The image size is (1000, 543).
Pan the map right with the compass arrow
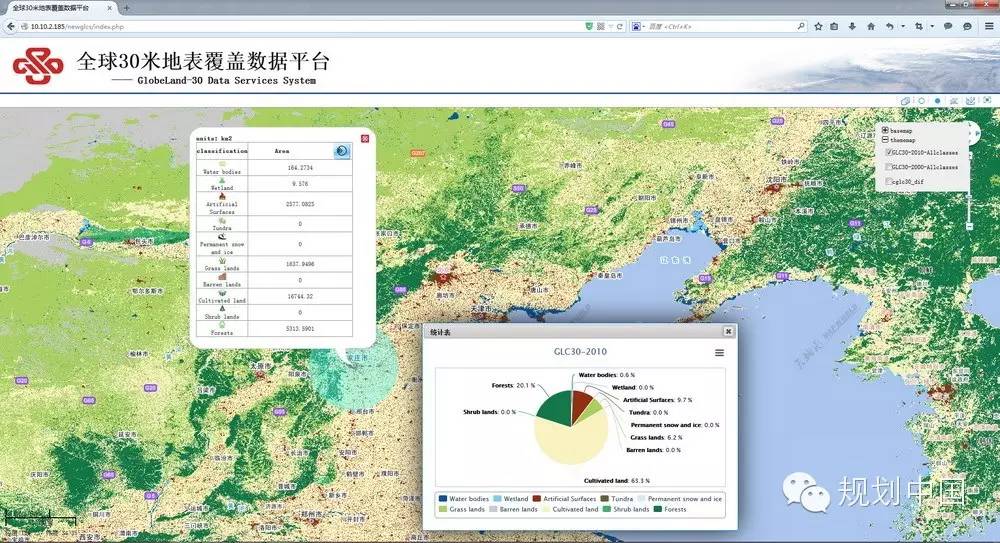pos(978,133)
